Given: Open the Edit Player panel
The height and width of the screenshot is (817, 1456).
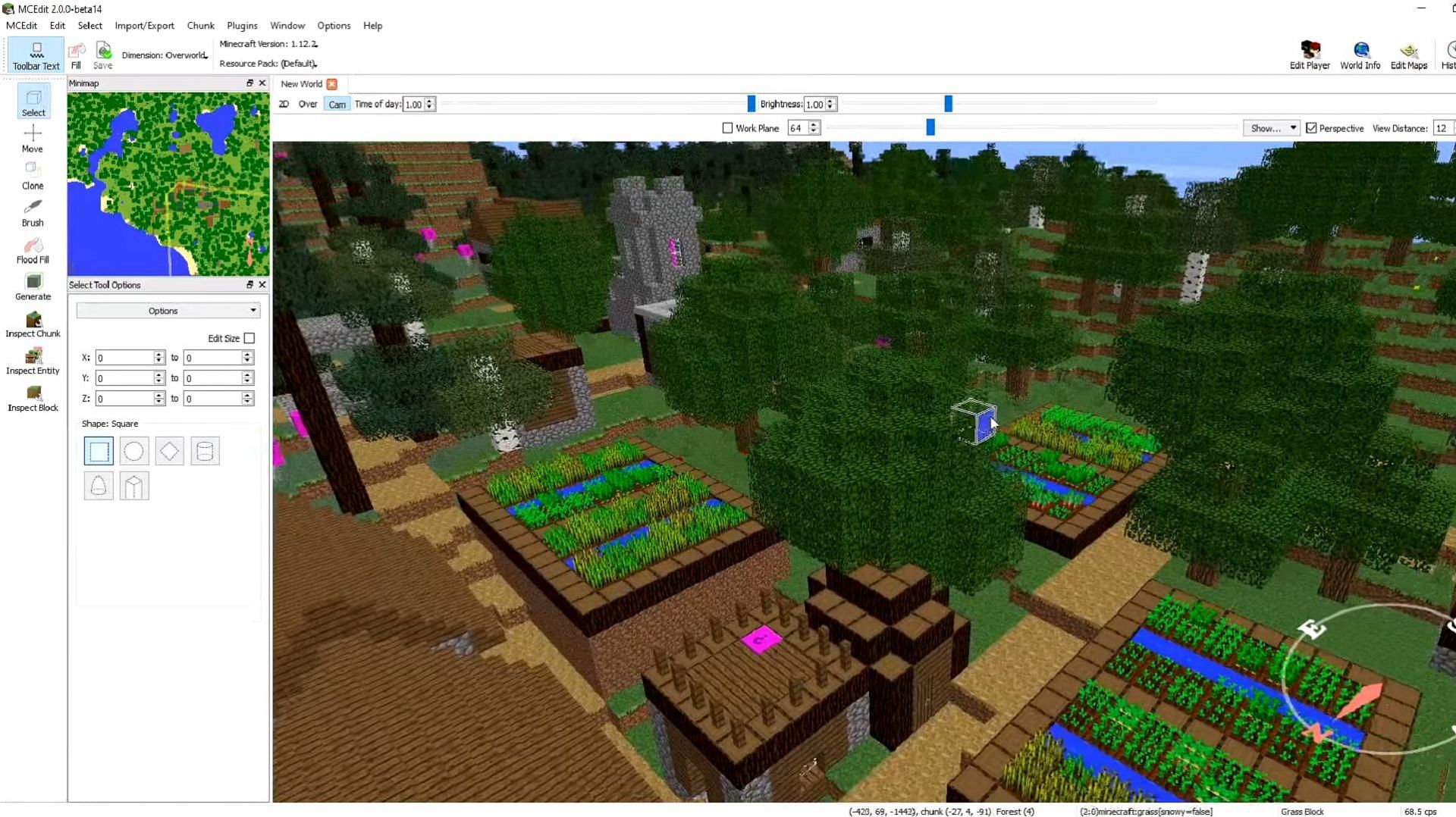Looking at the screenshot, I should 1310,56.
